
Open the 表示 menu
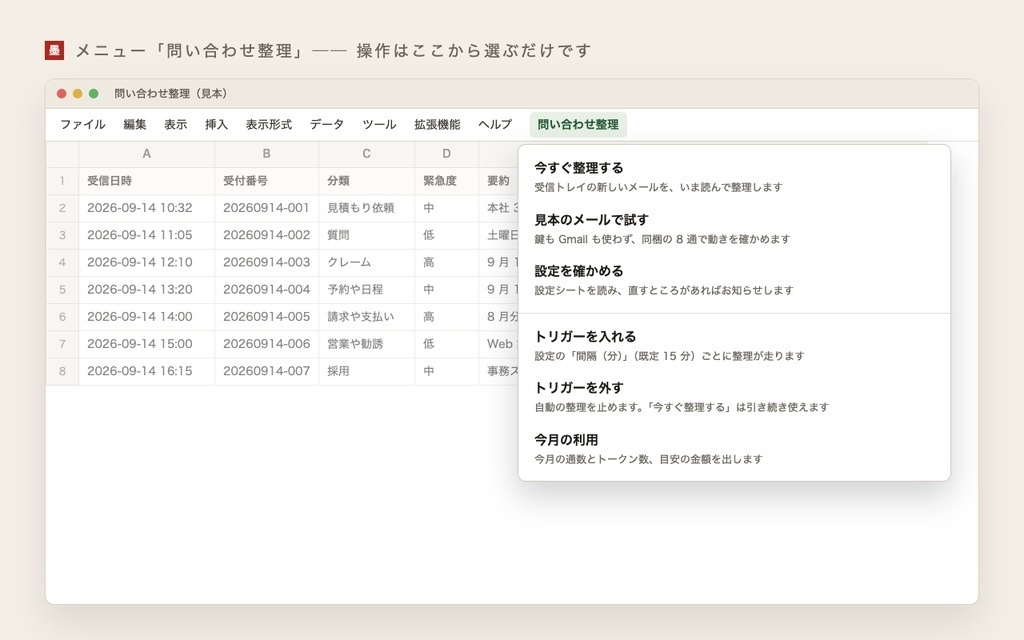click(x=175, y=124)
